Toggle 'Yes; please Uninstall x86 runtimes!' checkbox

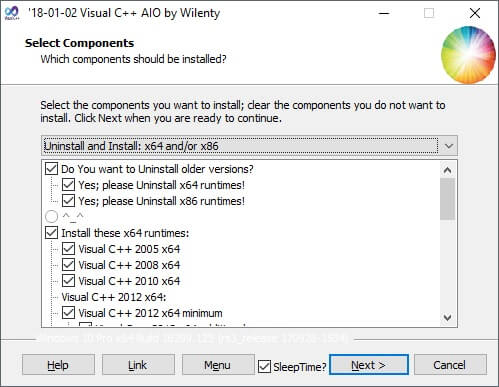[68, 201]
